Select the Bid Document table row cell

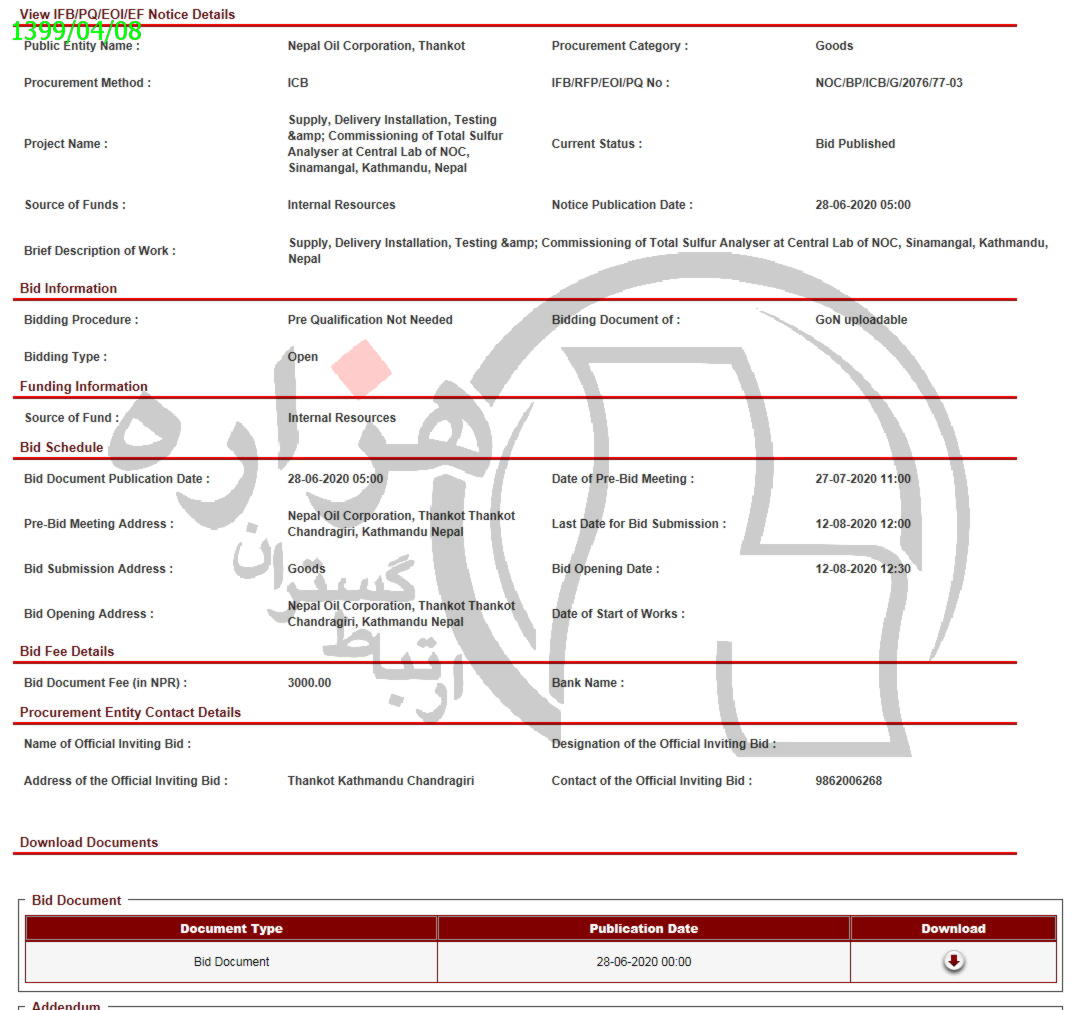tap(231, 962)
